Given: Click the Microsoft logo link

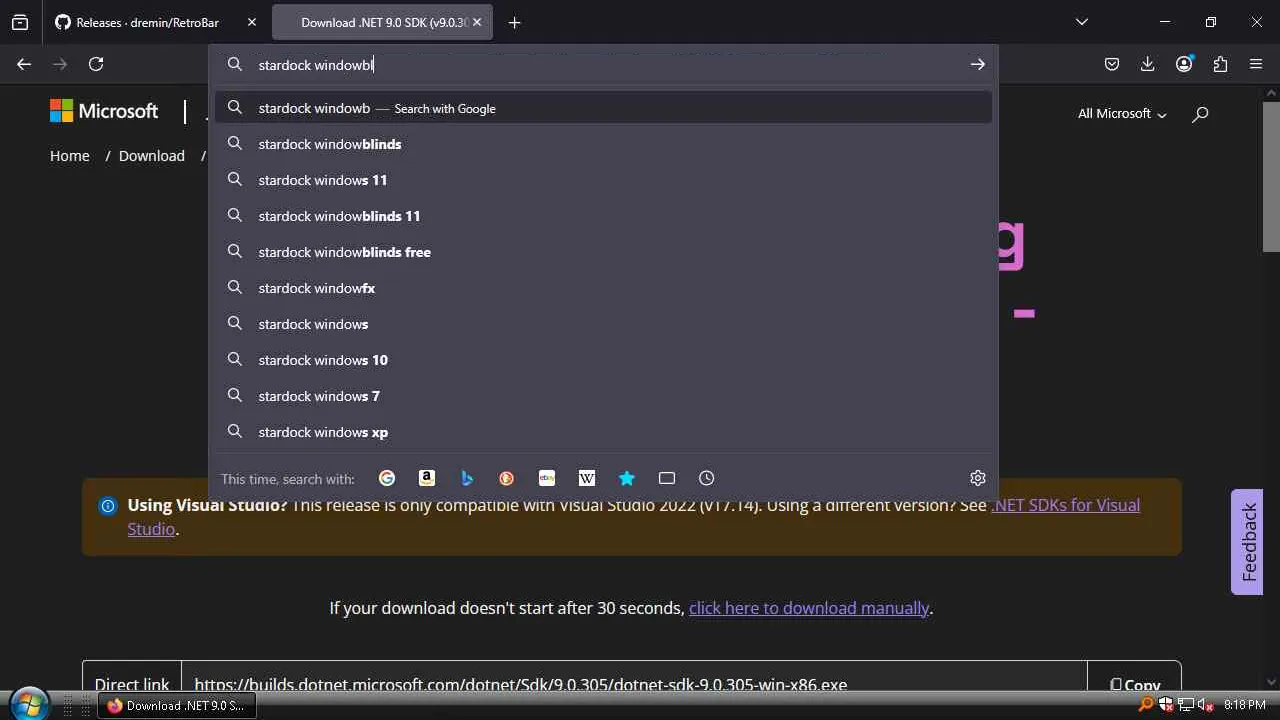Looking at the screenshot, I should click(x=104, y=111).
